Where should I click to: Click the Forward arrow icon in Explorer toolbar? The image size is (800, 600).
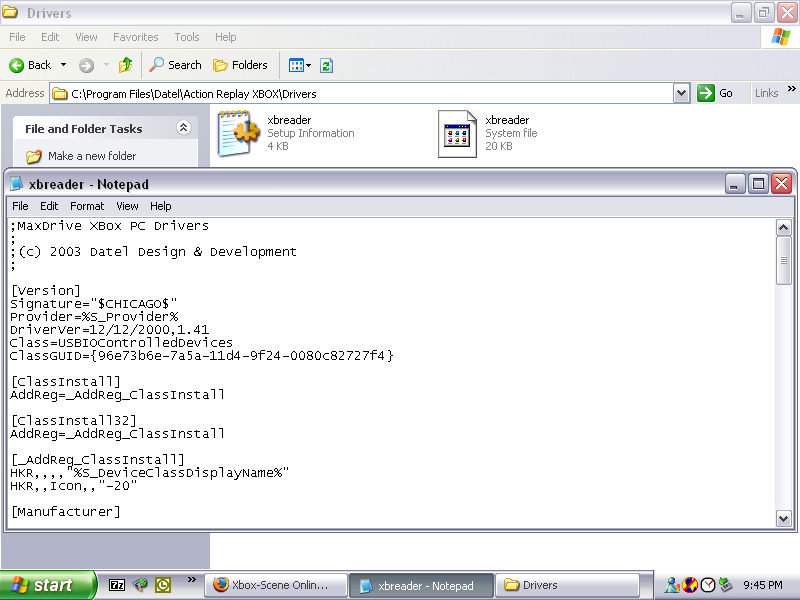pos(86,65)
